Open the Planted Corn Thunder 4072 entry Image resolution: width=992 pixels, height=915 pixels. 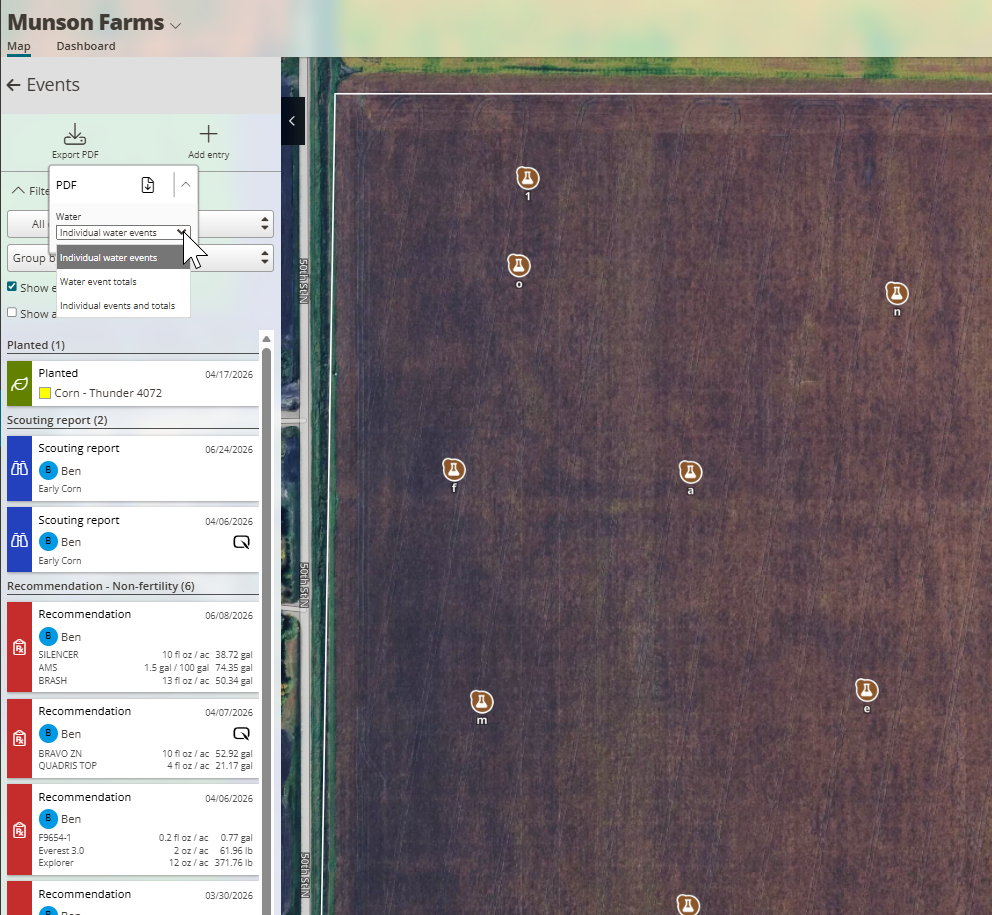pyautogui.click(x=133, y=383)
